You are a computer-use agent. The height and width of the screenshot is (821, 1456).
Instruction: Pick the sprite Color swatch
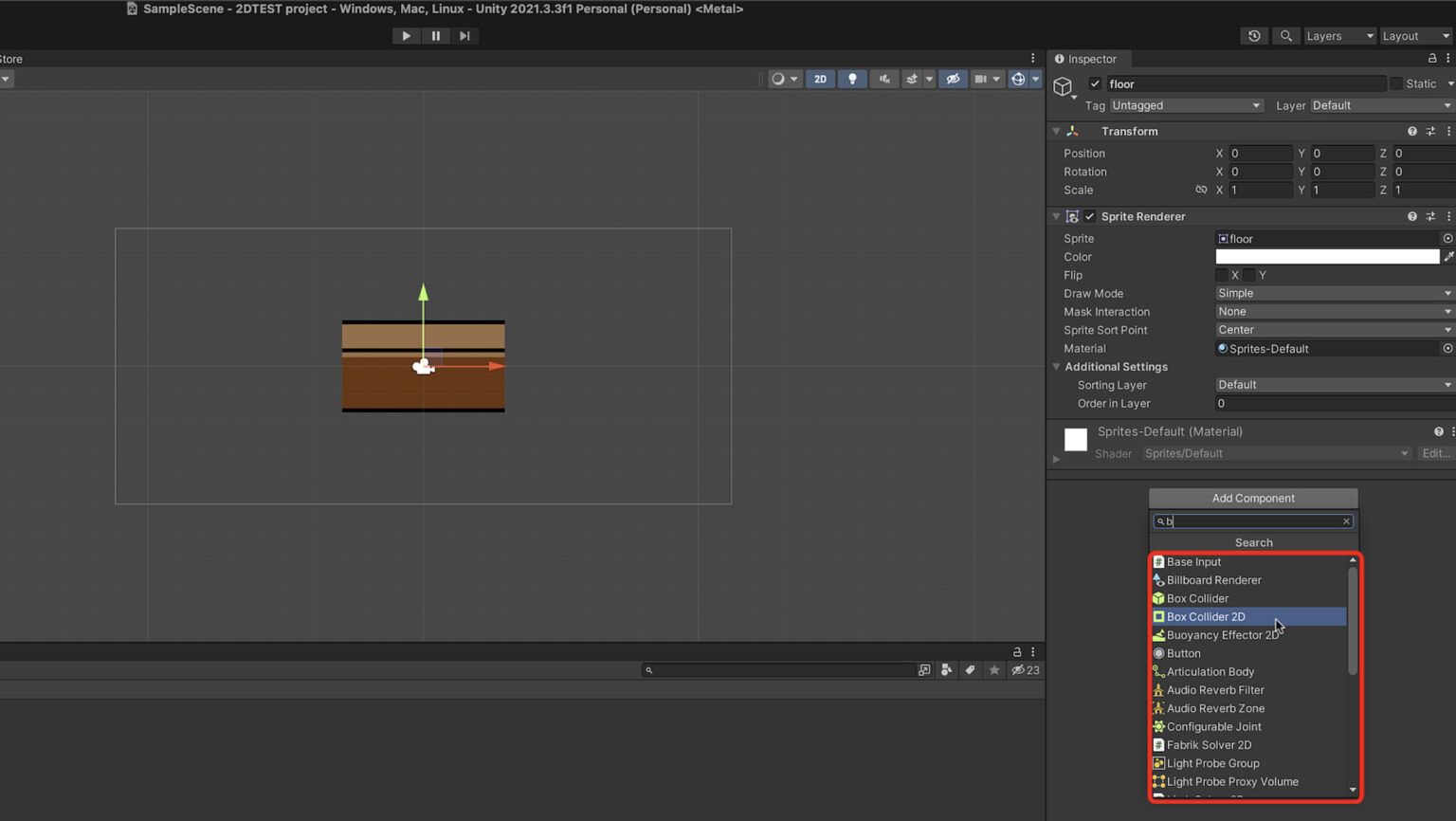point(1327,256)
